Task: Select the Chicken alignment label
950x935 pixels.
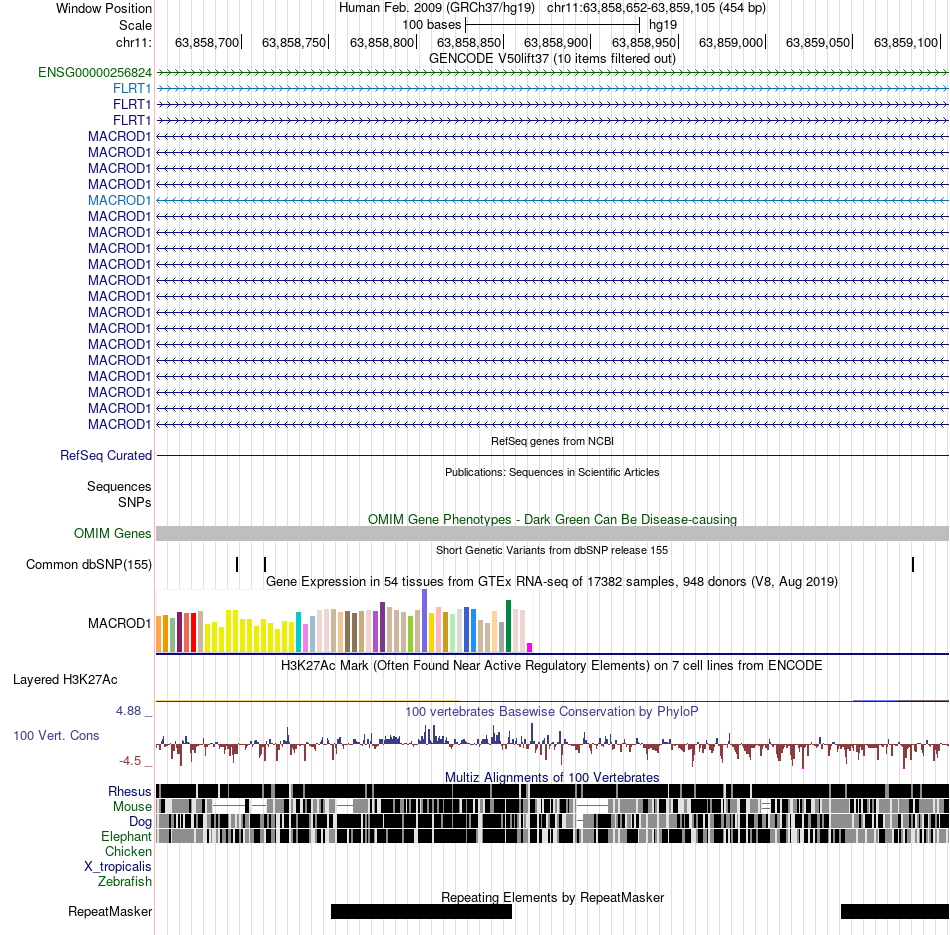Action: [128, 852]
